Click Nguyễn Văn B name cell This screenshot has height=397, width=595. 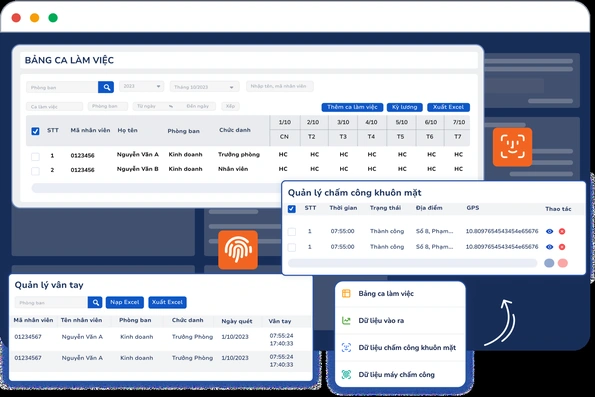click(x=137, y=169)
